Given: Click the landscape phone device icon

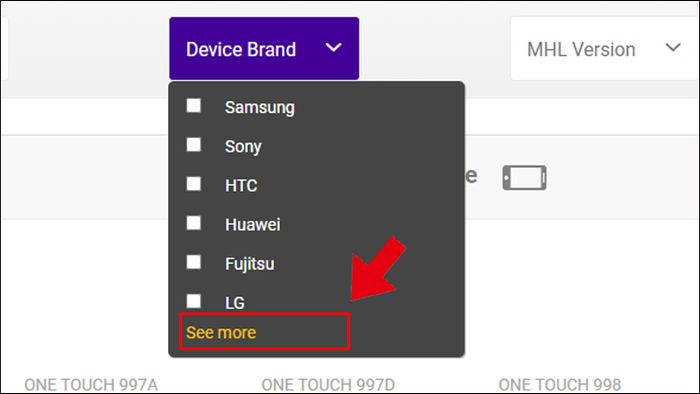Looking at the screenshot, I should (524, 178).
